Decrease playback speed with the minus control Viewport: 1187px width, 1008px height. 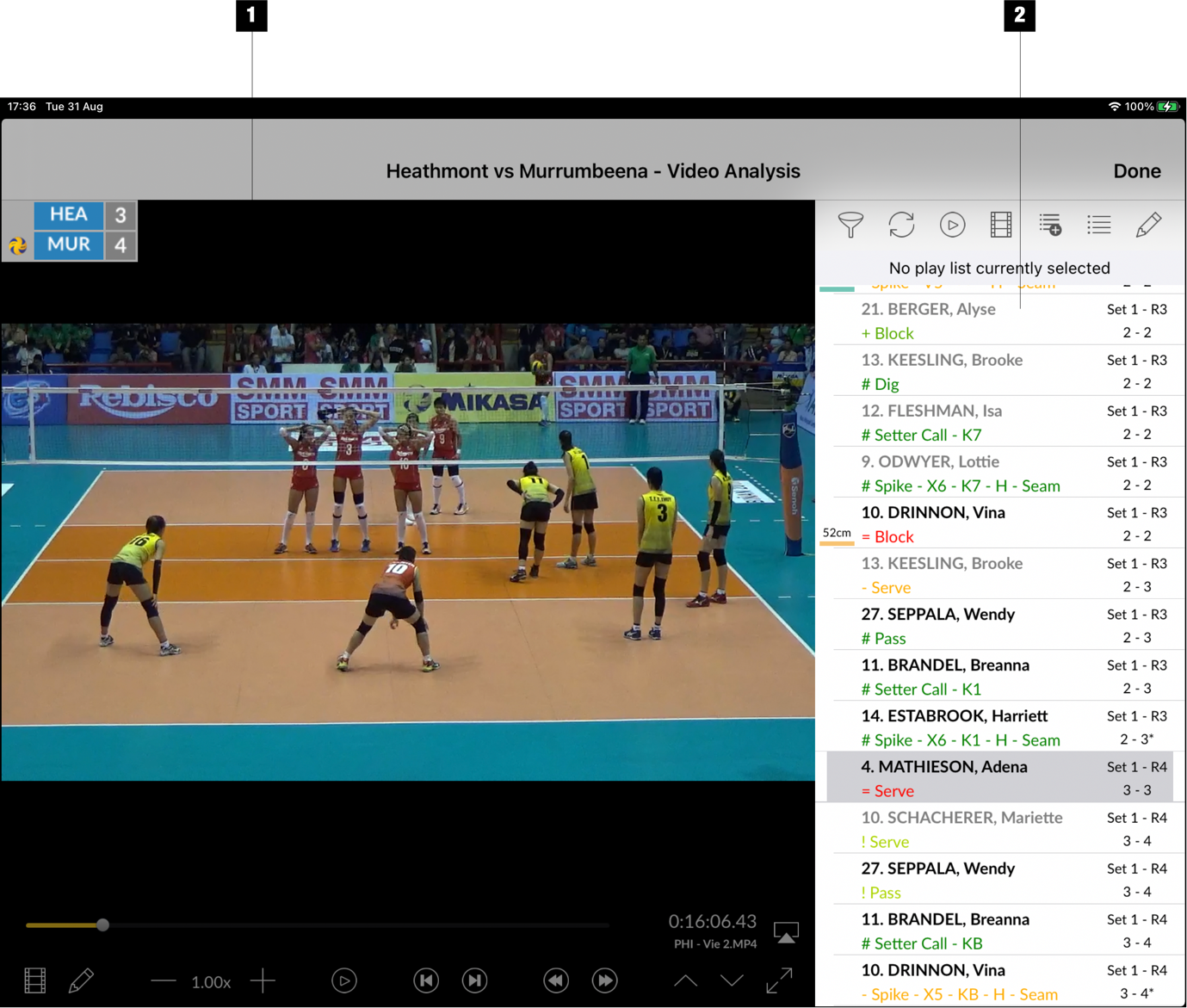[163, 980]
